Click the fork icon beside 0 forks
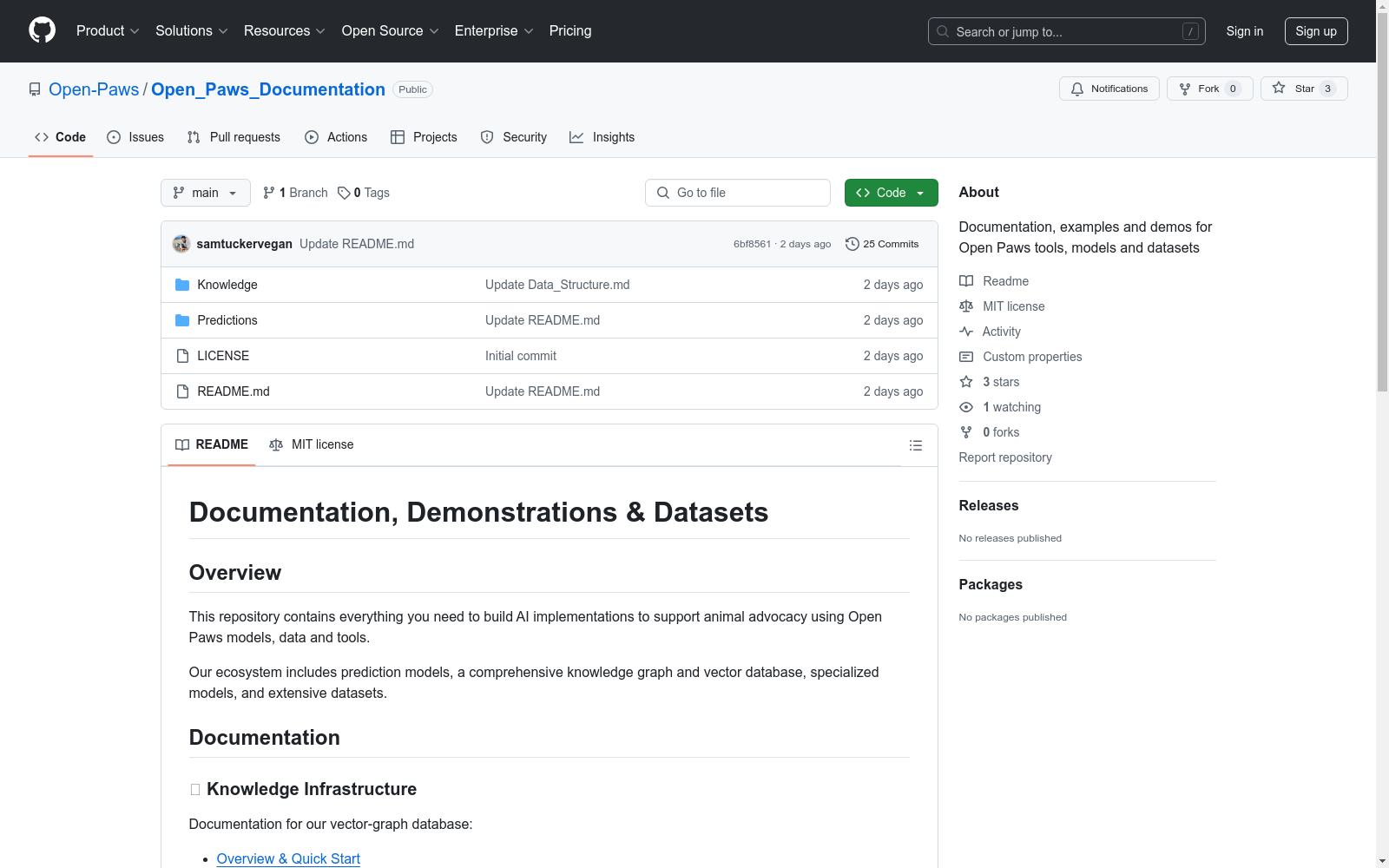The height and width of the screenshot is (868, 1389). [x=966, y=432]
